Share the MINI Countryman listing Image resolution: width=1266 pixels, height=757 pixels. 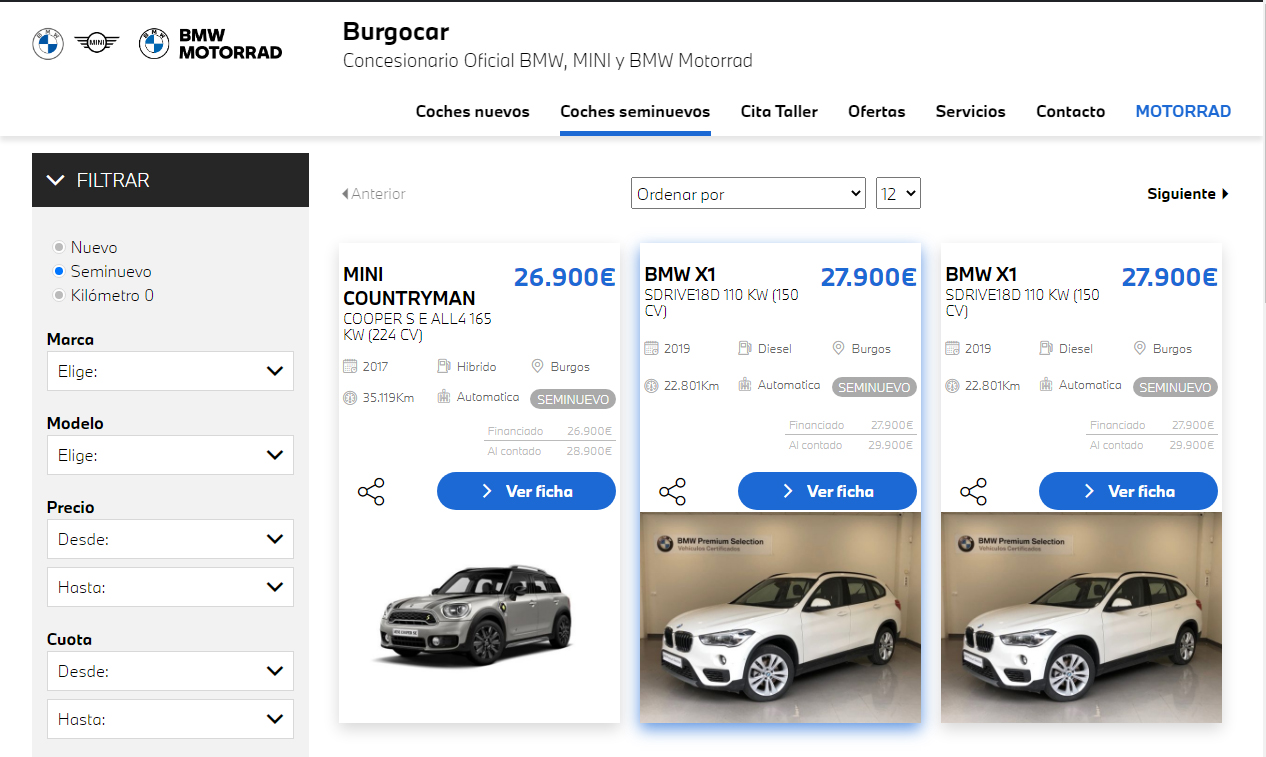371,492
